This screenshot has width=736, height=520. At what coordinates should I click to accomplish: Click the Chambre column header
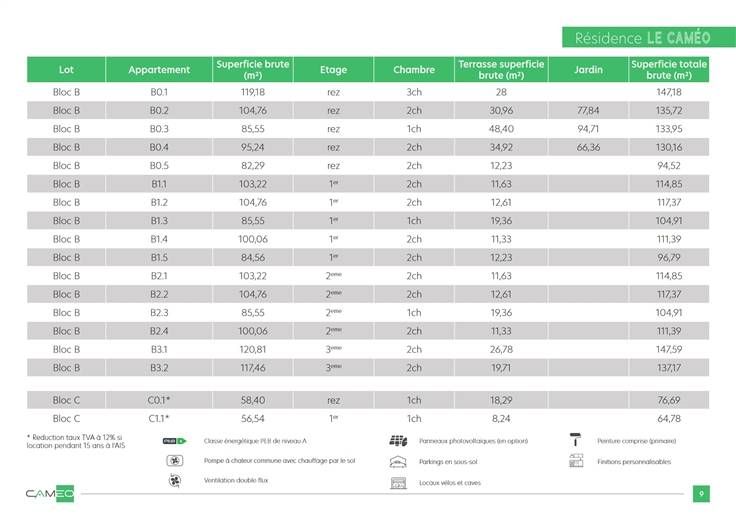414,70
